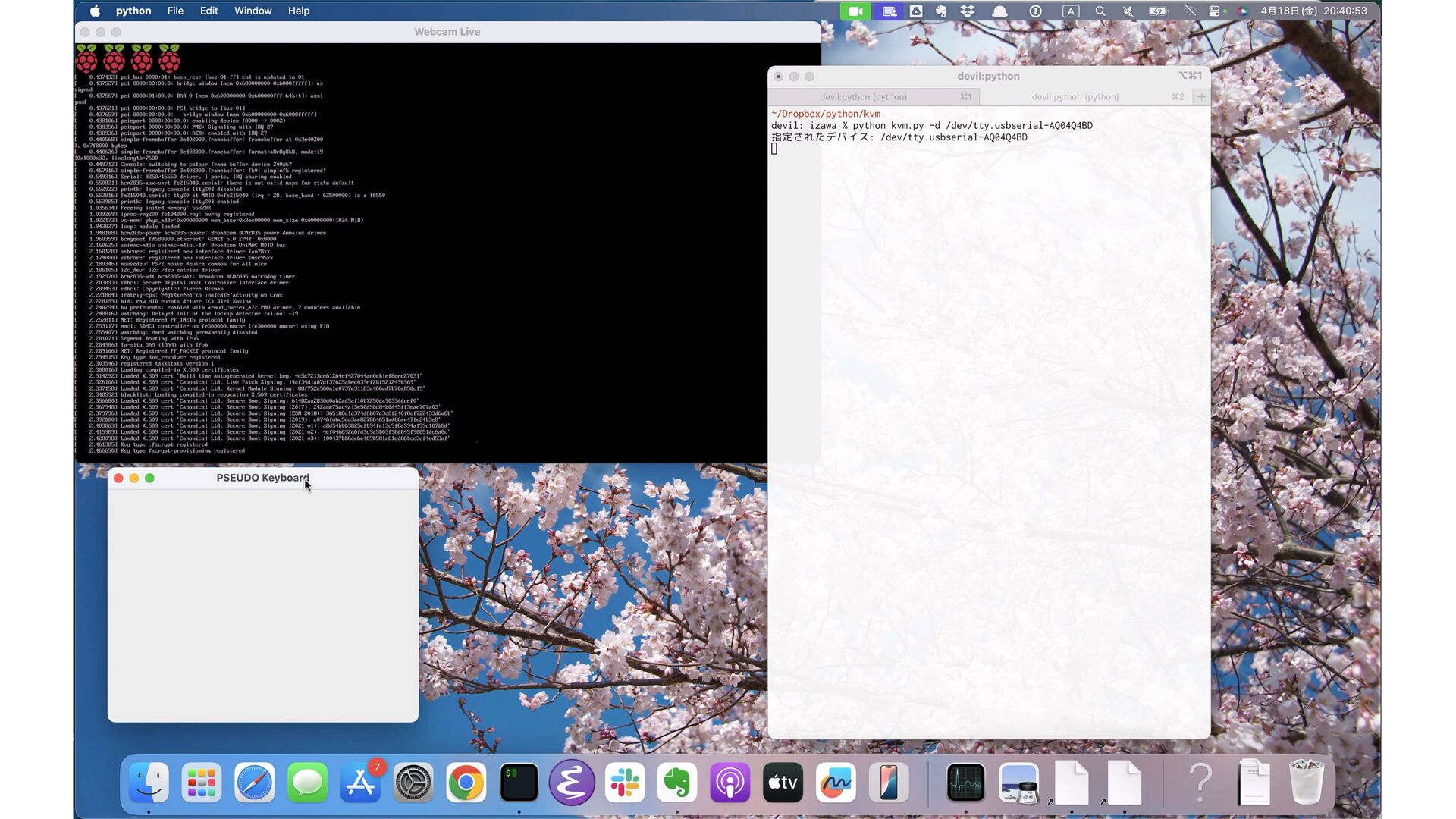Viewport: 1456px width, 819px height.
Task: Click the green camera recording indicator
Action: [855, 11]
